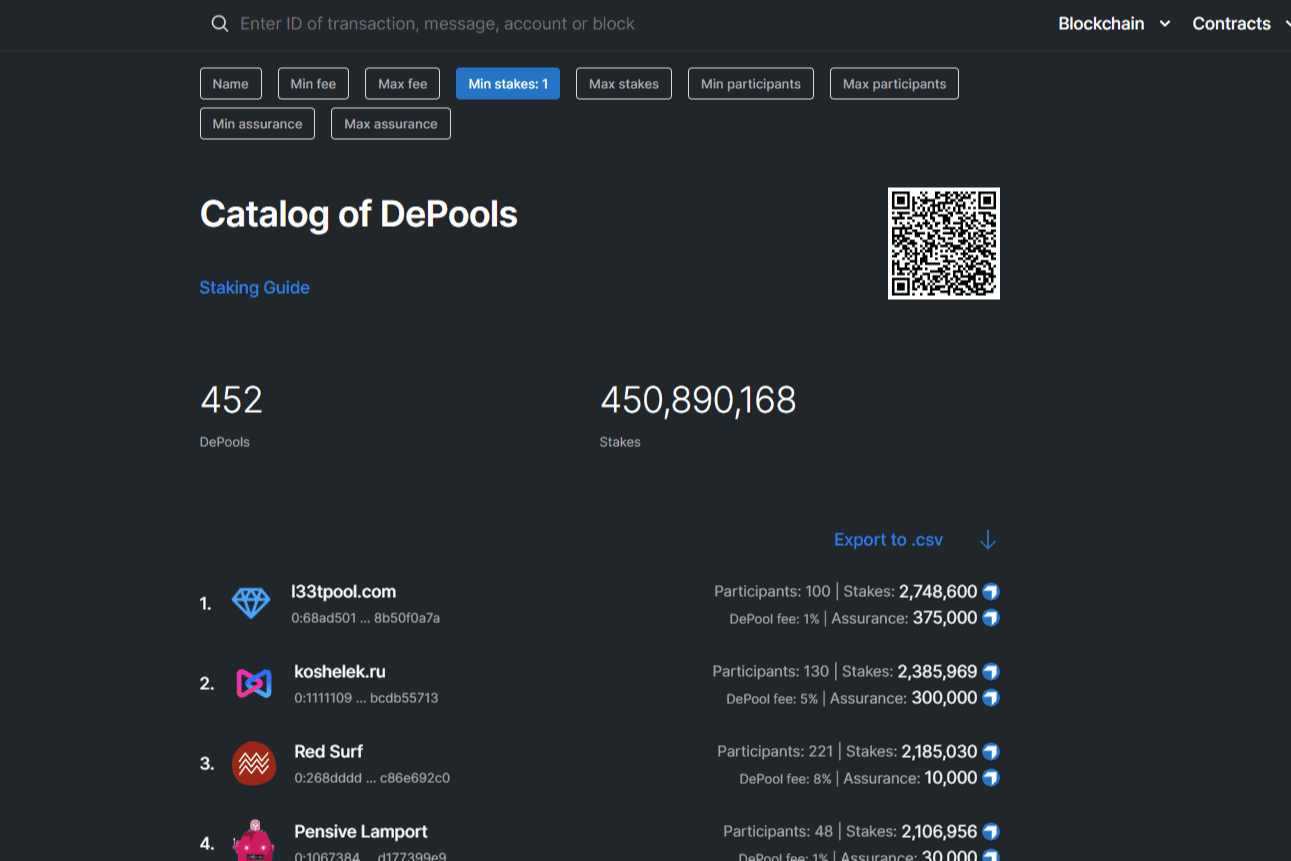Click the search magnifier icon
Screen dimensions: 1291x861
[220, 23]
